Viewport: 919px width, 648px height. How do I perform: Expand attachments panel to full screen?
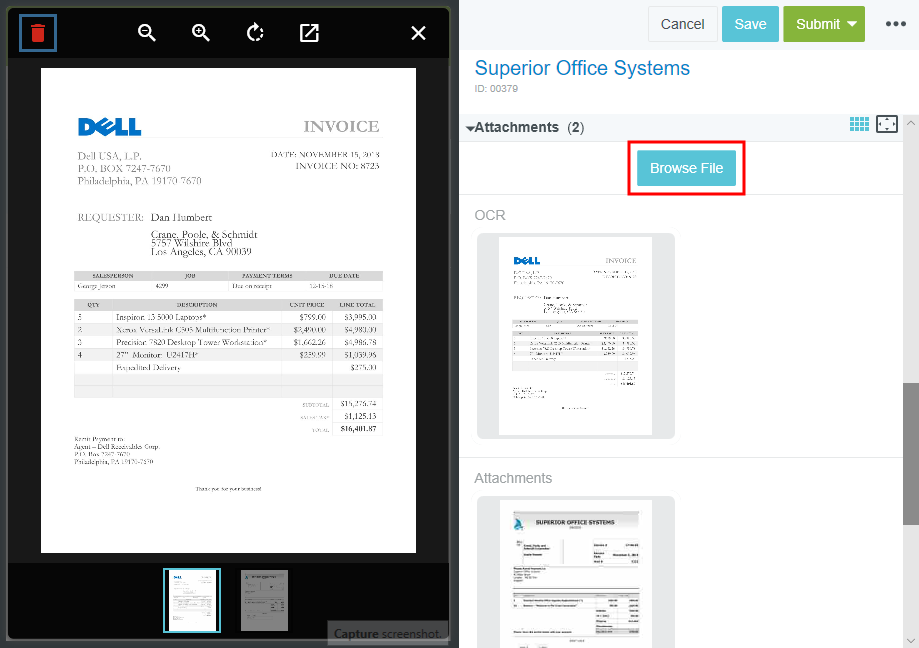(887, 124)
